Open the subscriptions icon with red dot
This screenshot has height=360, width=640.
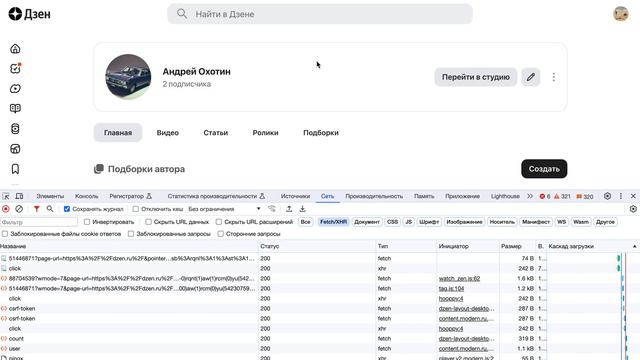pos(15,69)
